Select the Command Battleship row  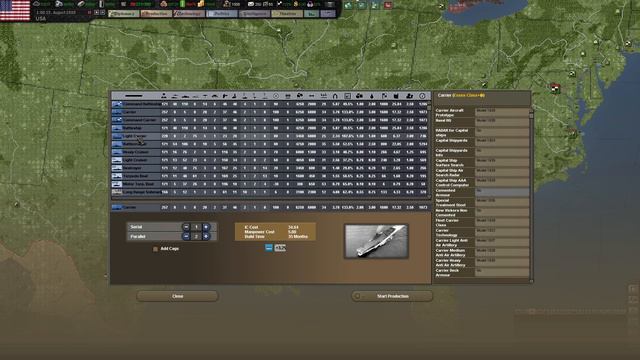[x=270, y=104]
